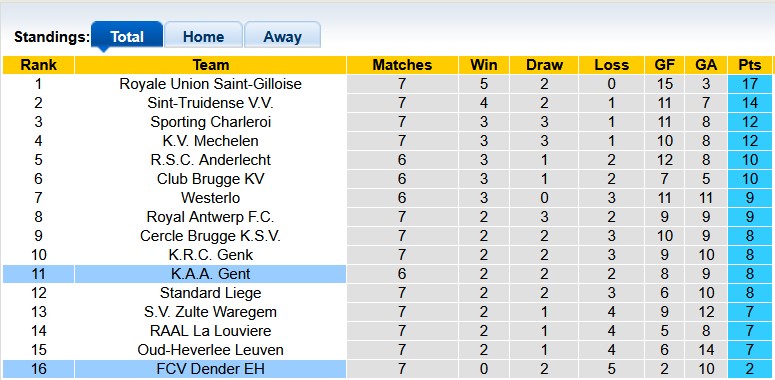The width and height of the screenshot is (775, 380).
Task: Select the Sporting Charleroi team name
Action: [211, 122]
